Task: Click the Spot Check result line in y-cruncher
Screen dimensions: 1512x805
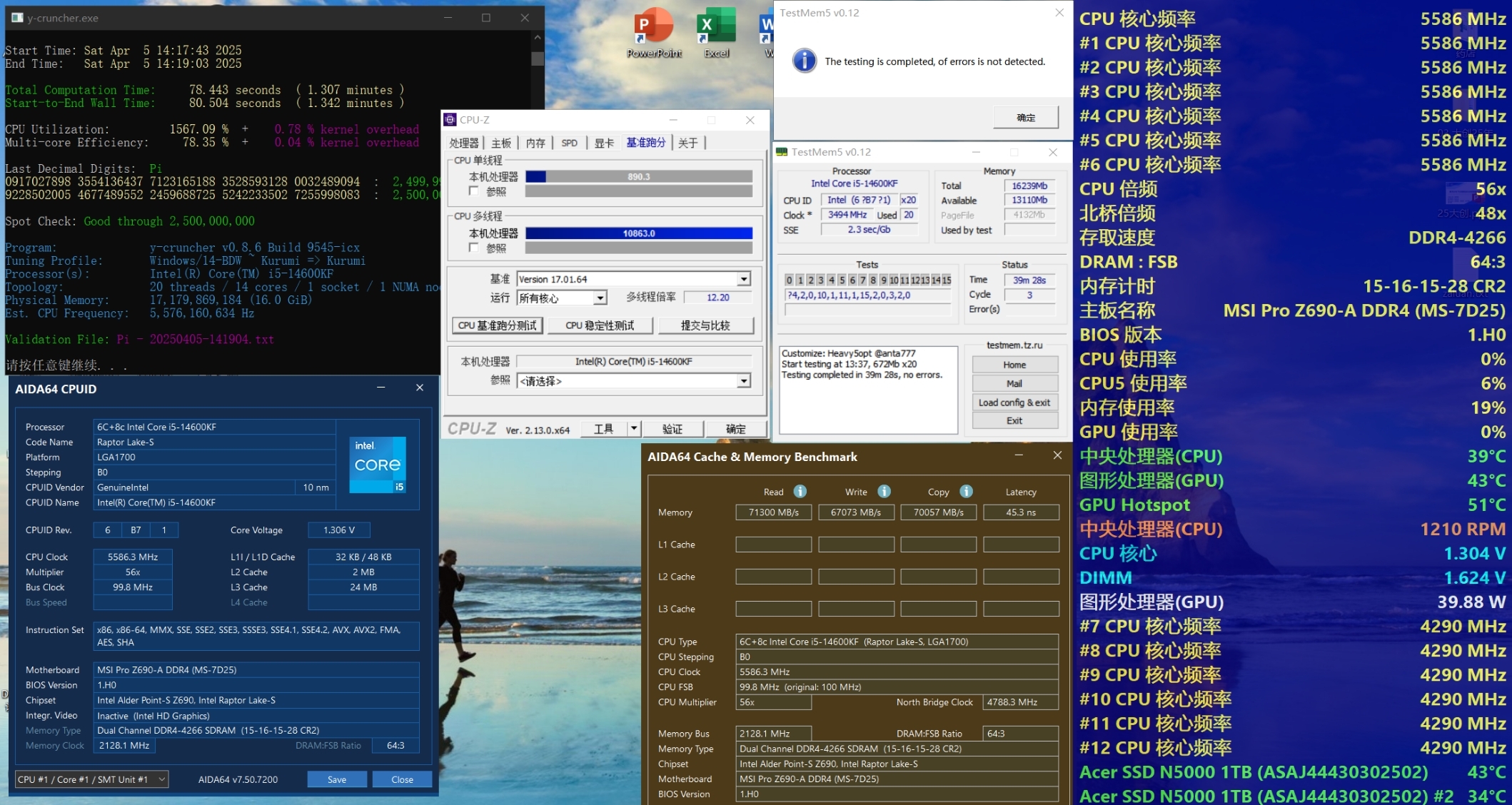Action: click(130, 221)
